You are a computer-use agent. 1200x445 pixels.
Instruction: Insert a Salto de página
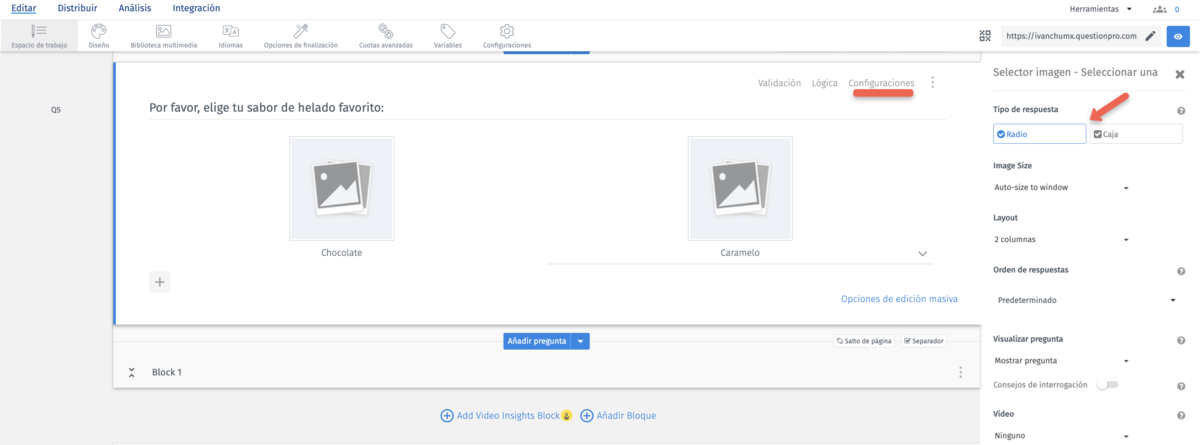(x=863, y=341)
